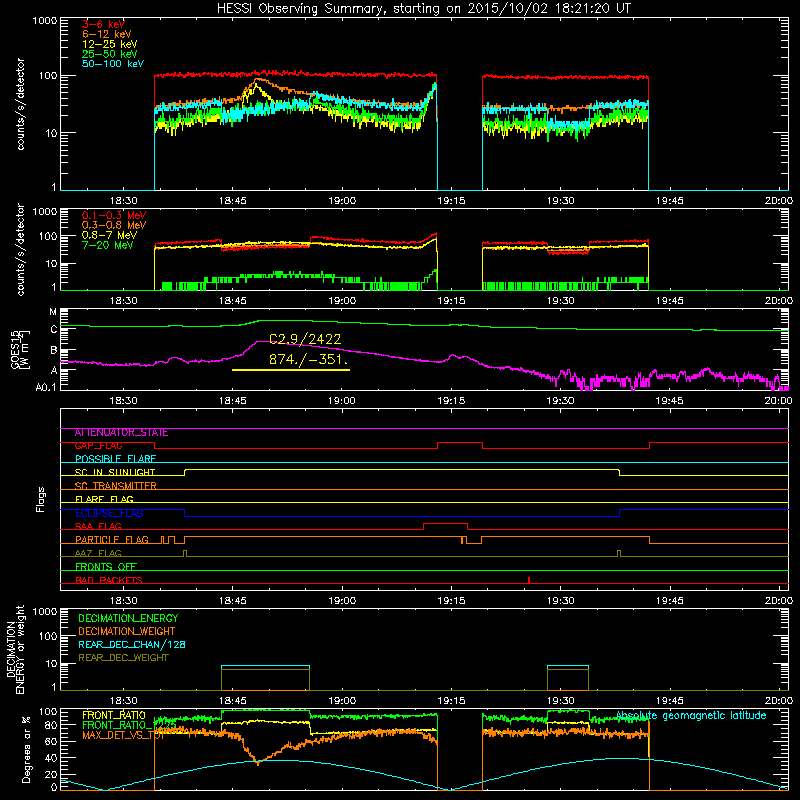Select the 50-100 keV legend label
Image resolution: width=800 pixels, height=800 pixels.
pyautogui.click(x=113, y=64)
